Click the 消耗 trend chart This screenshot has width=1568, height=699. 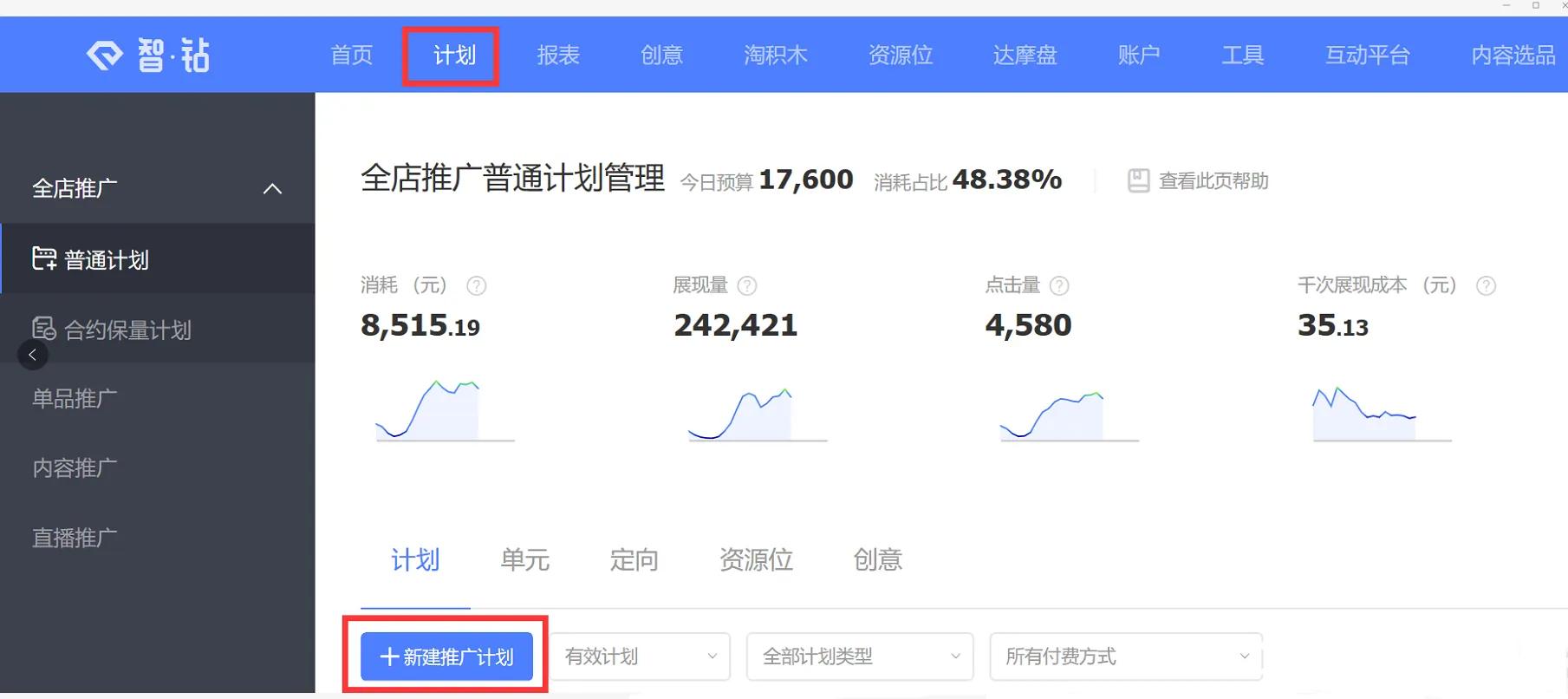click(445, 410)
